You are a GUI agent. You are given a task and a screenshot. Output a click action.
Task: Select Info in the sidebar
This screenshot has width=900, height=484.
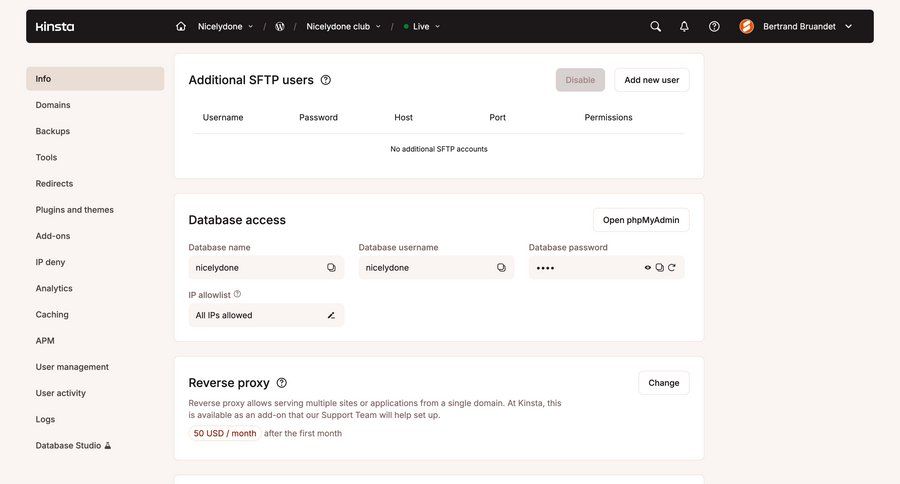(95, 79)
